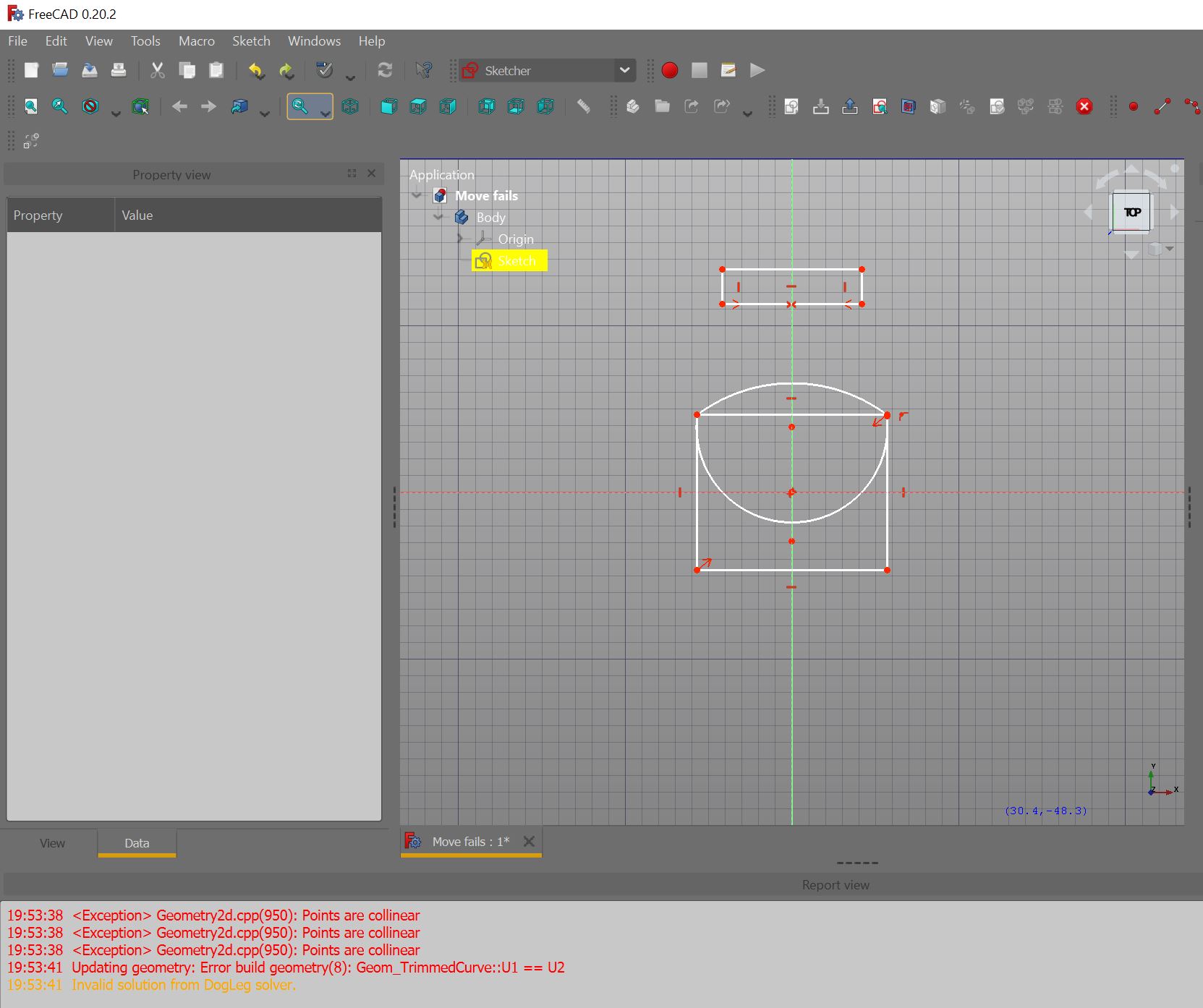Open the Sketch menu
This screenshot has height=1008, width=1203.
tap(251, 41)
